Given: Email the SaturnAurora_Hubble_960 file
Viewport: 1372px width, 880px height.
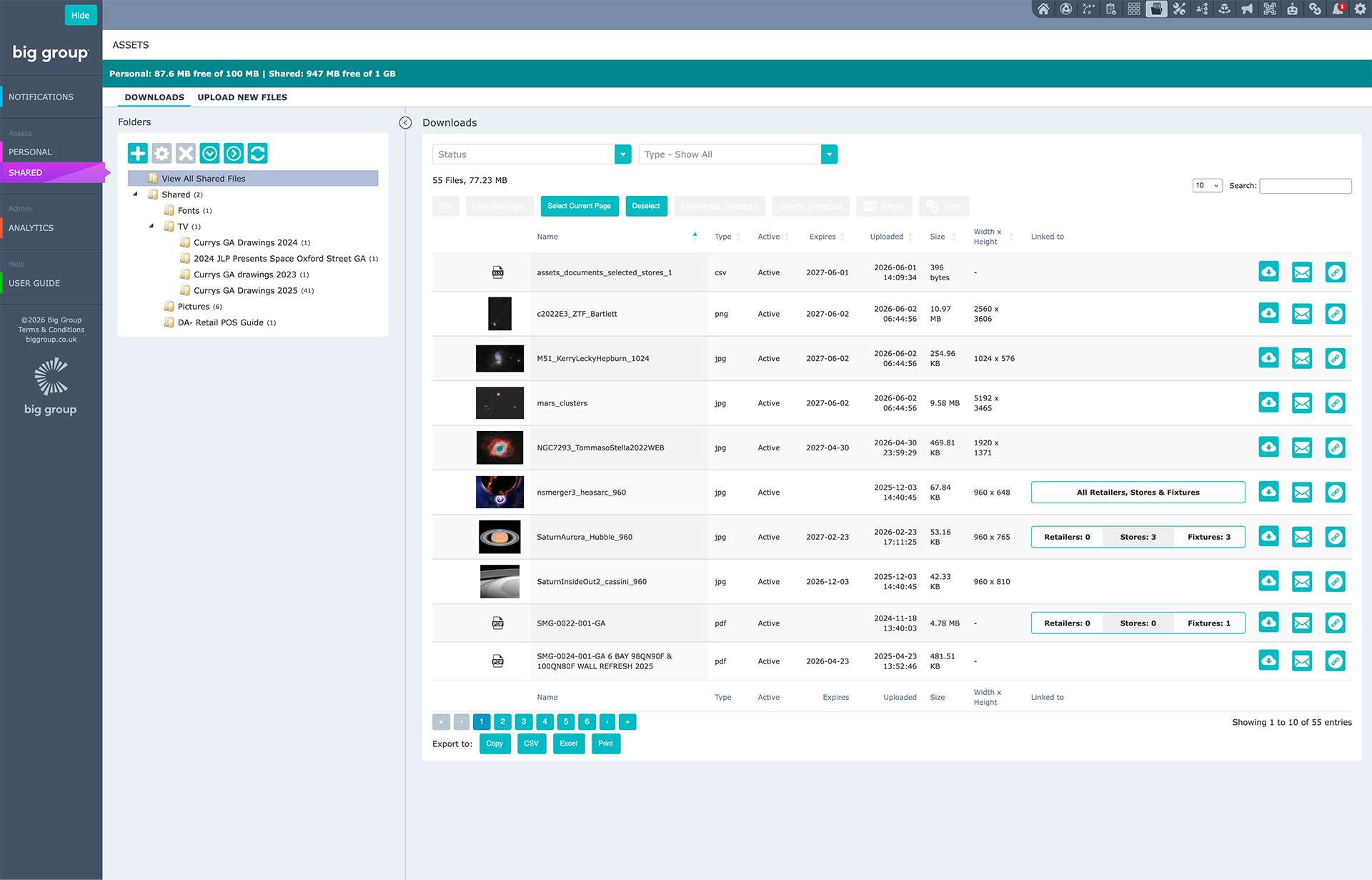Looking at the screenshot, I should point(1302,537).
